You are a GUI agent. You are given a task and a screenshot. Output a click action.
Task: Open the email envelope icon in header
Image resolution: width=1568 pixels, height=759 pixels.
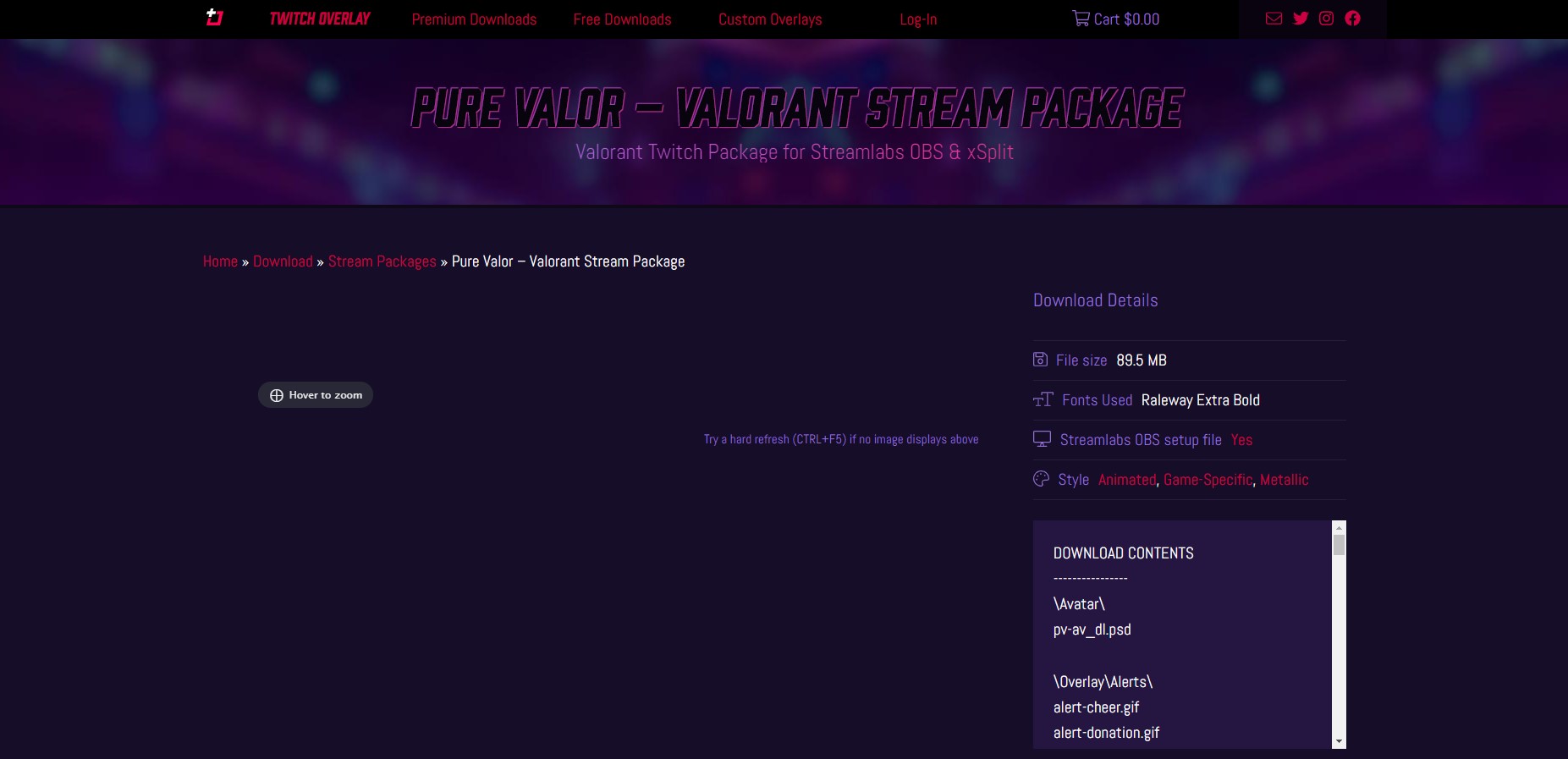tap(1274, 19)
